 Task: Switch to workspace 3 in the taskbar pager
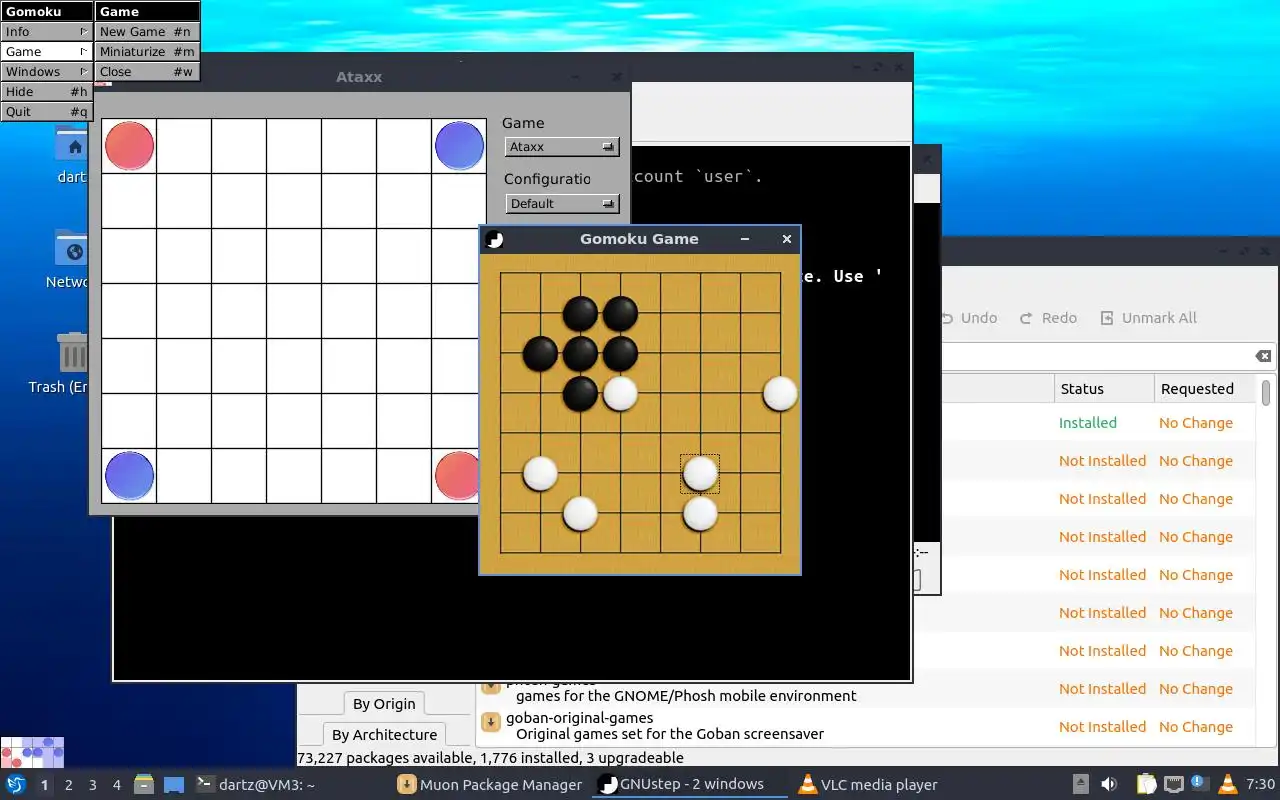(x=93, y=785)
